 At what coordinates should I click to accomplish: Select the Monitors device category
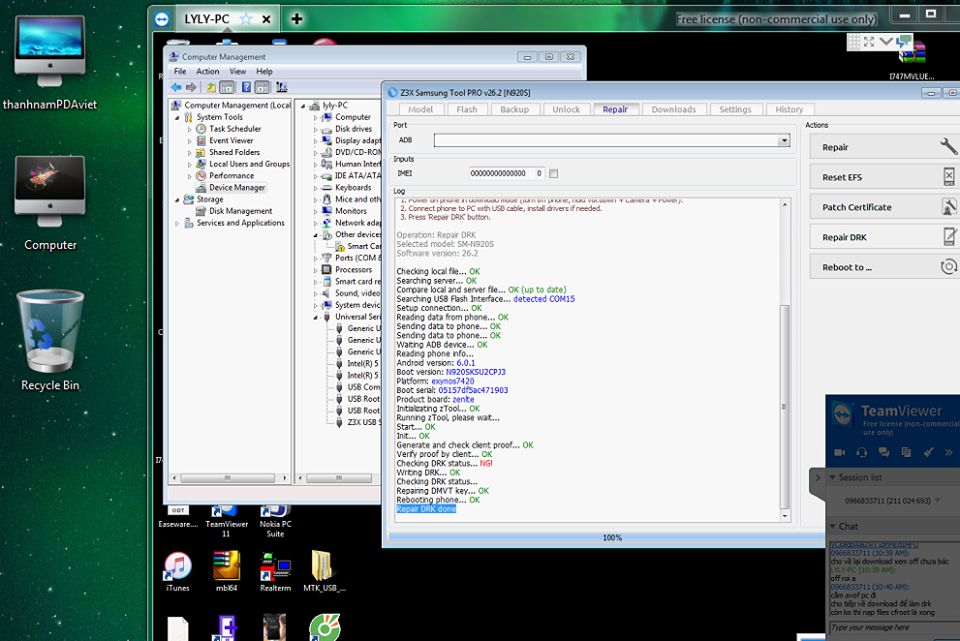coord(351,211)
